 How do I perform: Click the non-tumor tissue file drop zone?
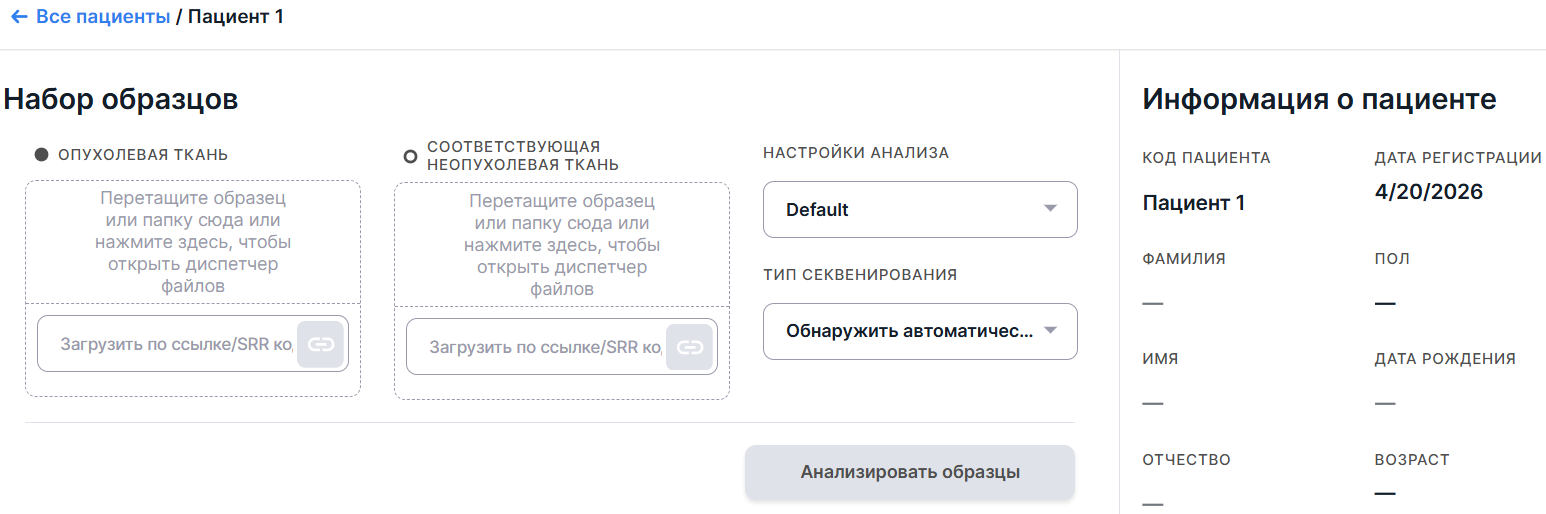(x=562, y=245)
